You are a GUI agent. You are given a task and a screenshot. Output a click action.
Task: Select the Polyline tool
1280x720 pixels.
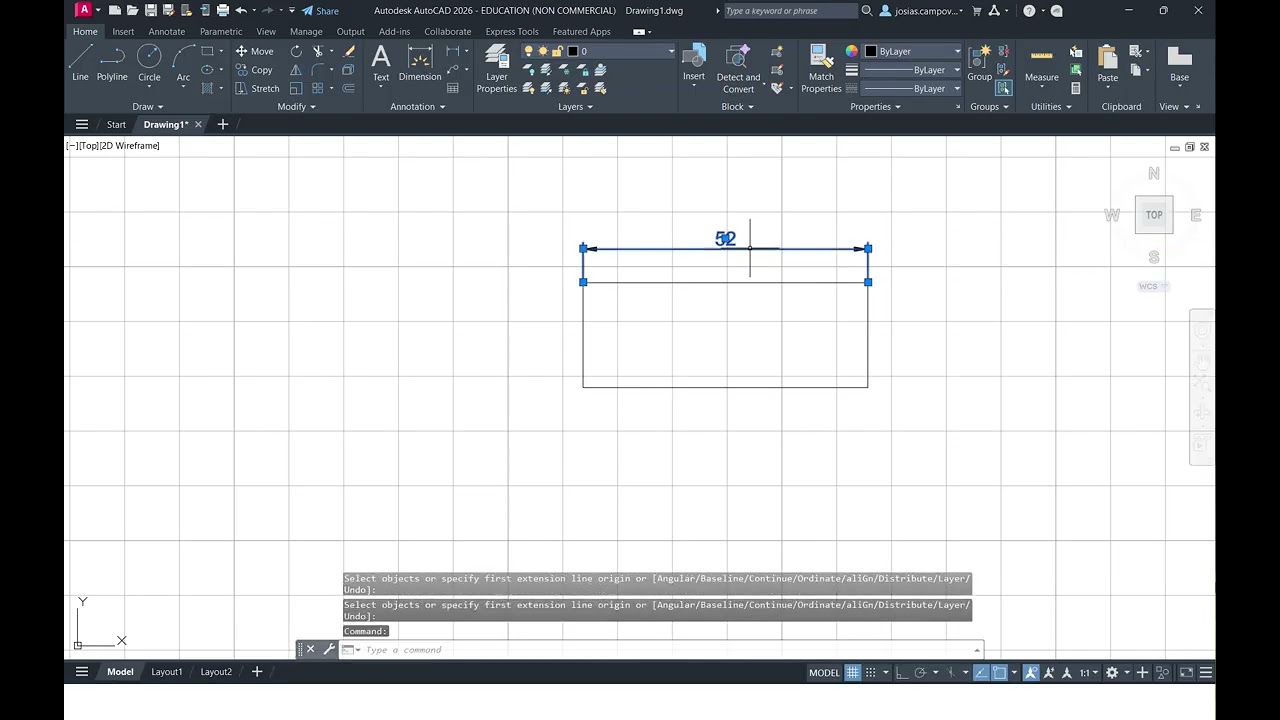pyautogui.click(x=112, y=62)
